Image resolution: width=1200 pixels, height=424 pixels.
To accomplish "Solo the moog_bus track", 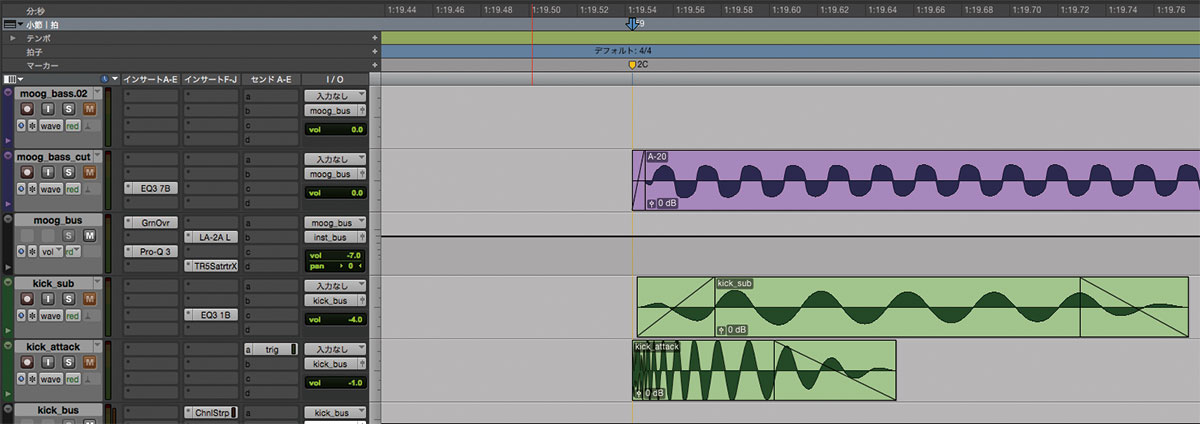I will point(68,235).
